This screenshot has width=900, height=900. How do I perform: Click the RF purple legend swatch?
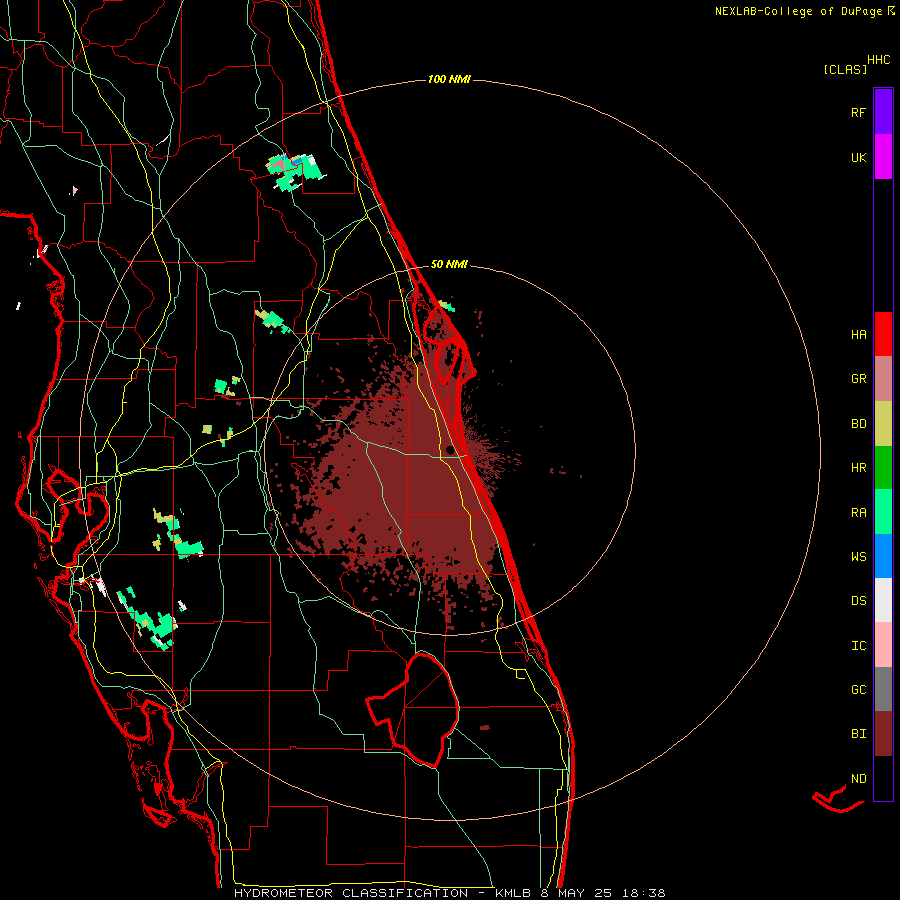pos(883,112)
